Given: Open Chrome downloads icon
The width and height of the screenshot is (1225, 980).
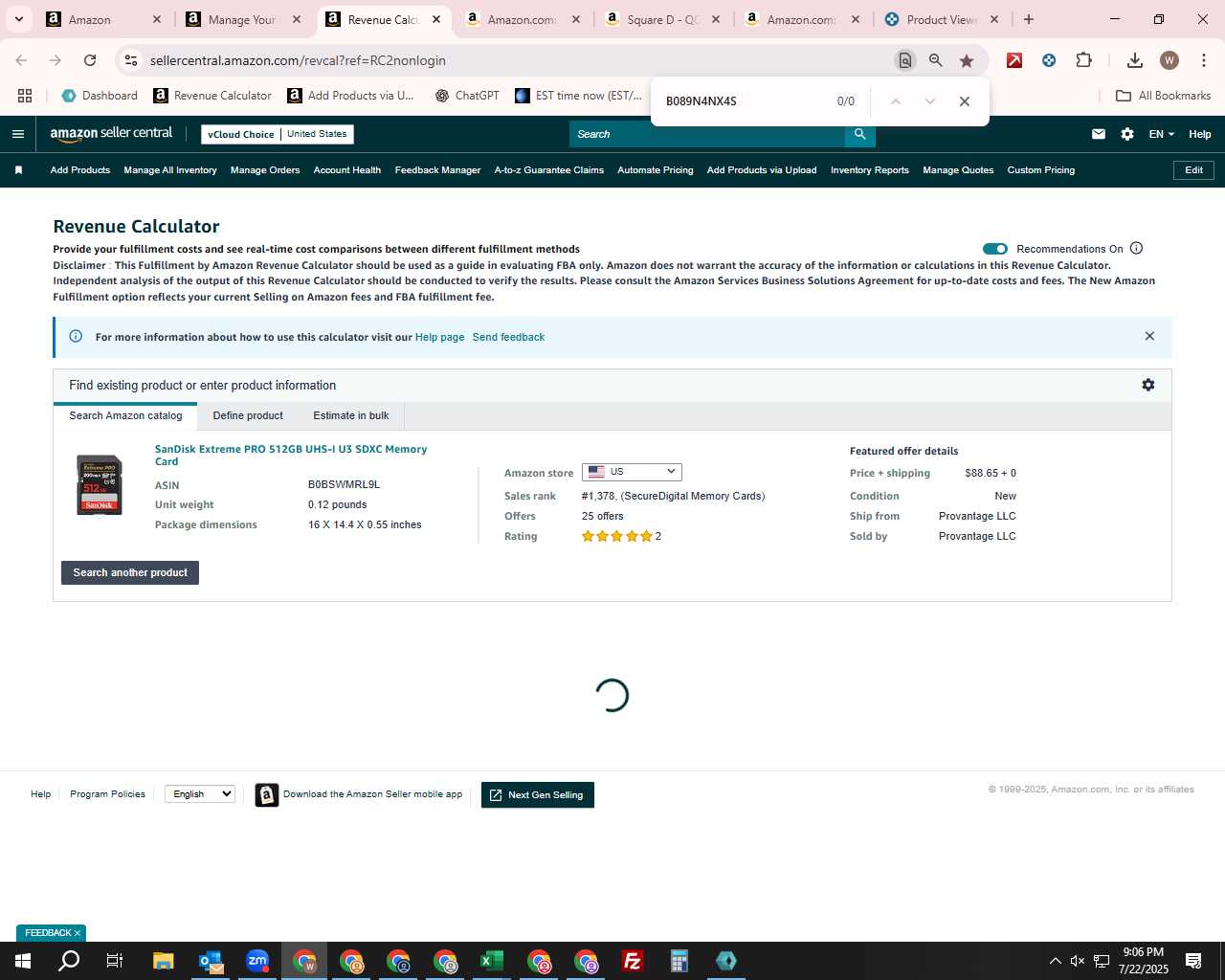Looking at the screenshot, I should point(1135,60).
